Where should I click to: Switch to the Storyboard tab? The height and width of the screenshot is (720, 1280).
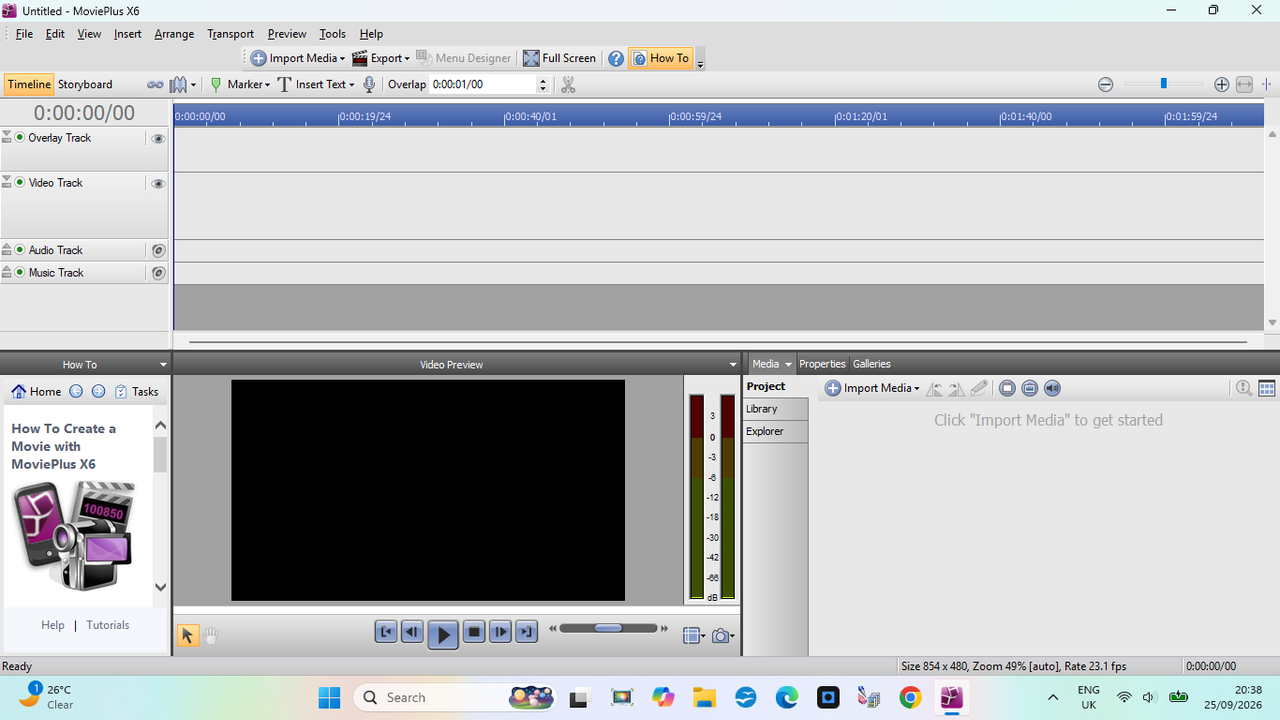(85, 85)
